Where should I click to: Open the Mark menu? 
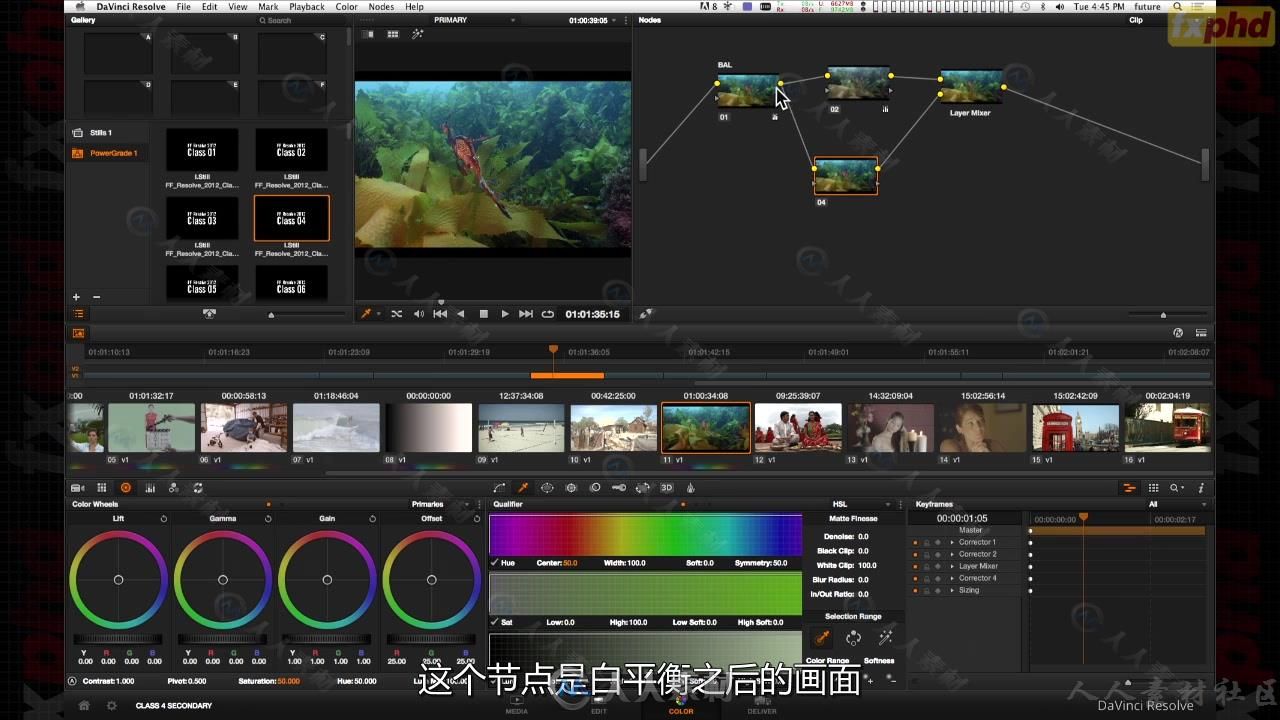click(268, 7)
